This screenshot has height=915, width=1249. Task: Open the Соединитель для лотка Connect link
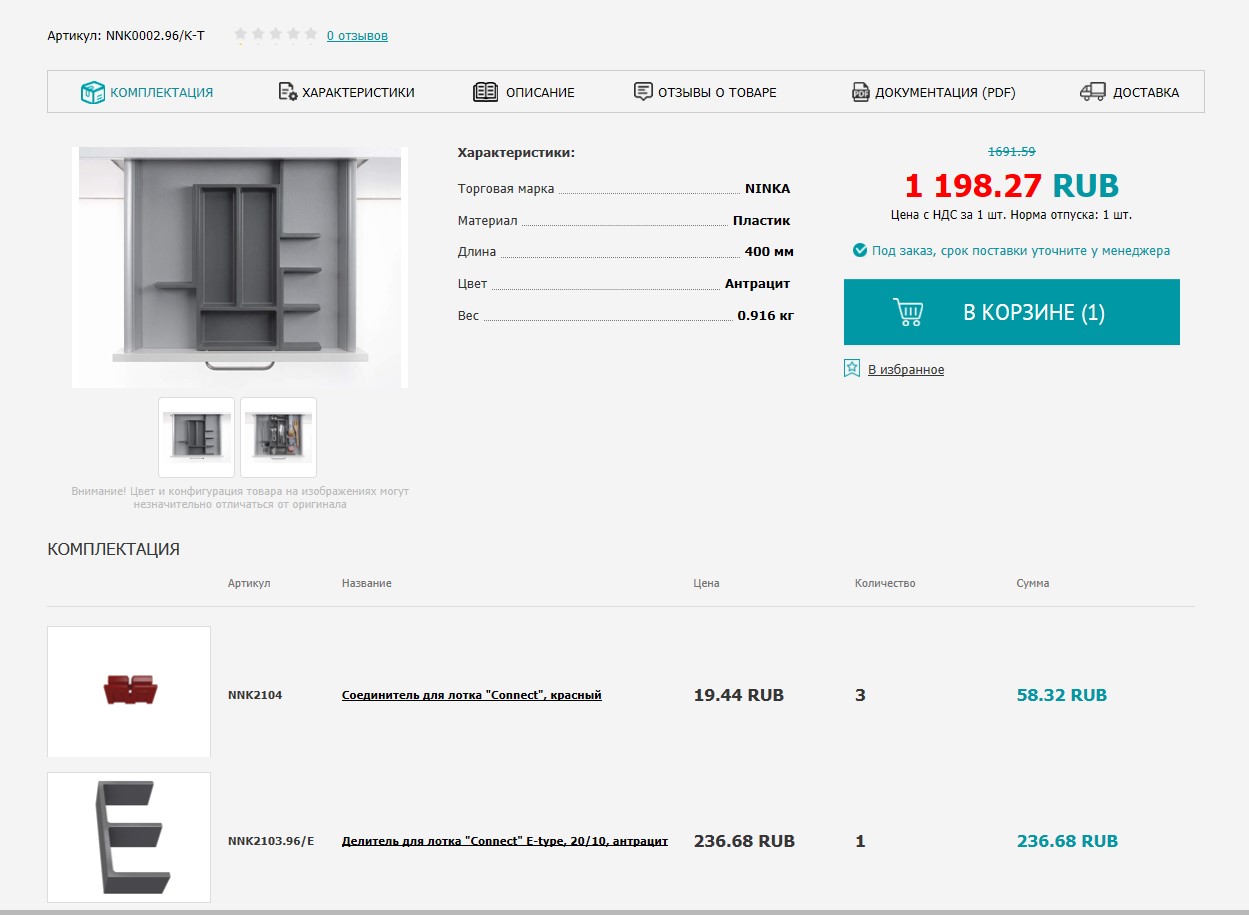click(x=471, y=695)
